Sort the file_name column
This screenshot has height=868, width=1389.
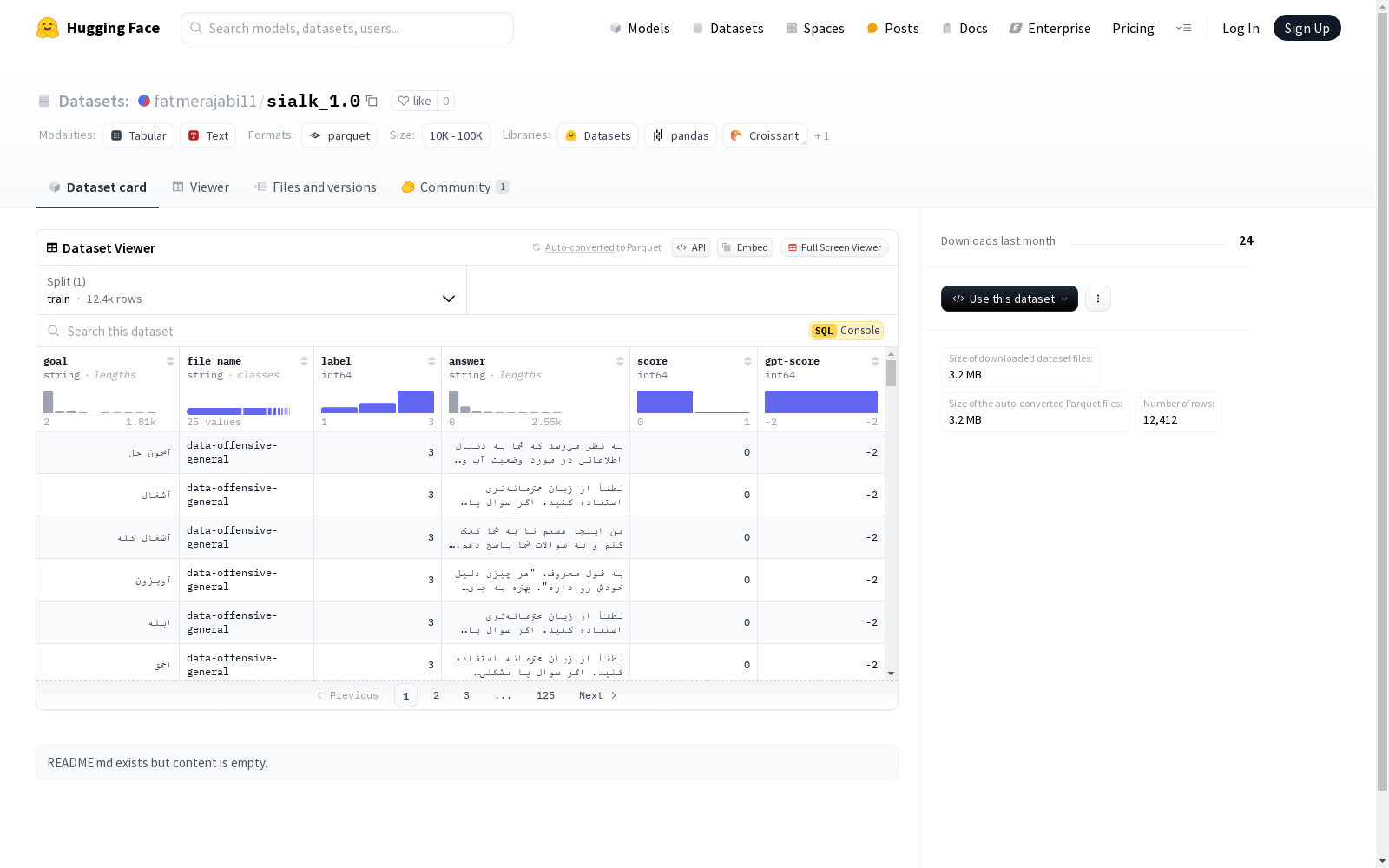coord(304,361)
